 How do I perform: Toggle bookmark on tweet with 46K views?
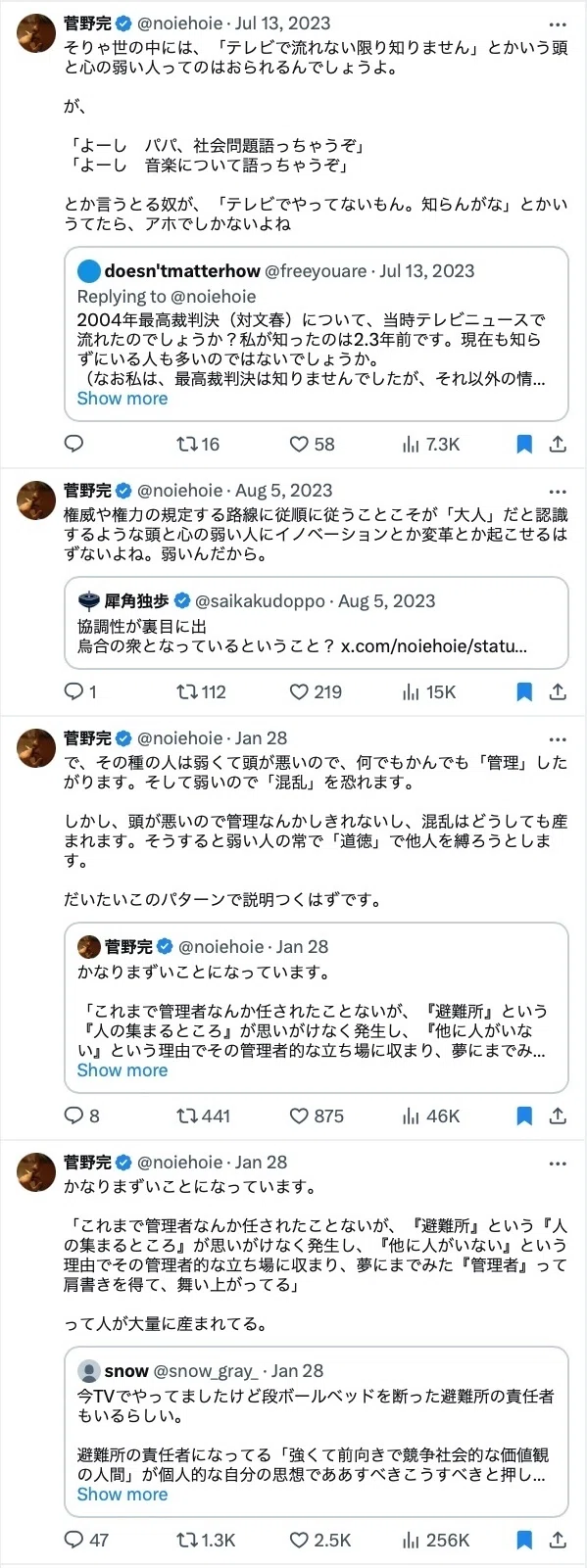click(524, 1116)
